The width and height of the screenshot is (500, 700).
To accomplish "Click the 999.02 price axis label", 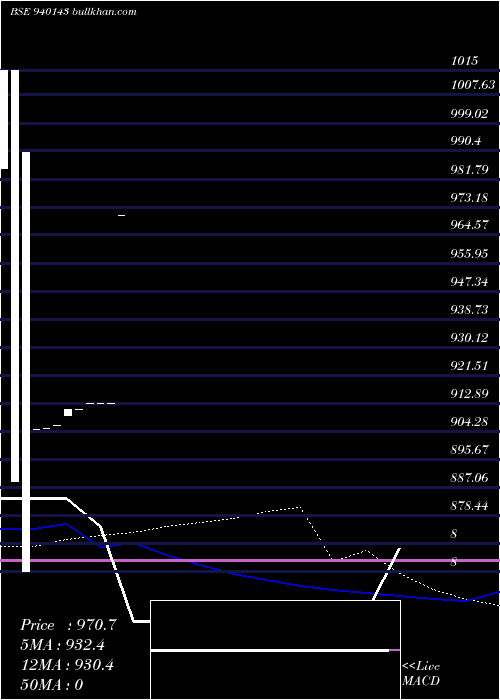I will click(469, 113).
